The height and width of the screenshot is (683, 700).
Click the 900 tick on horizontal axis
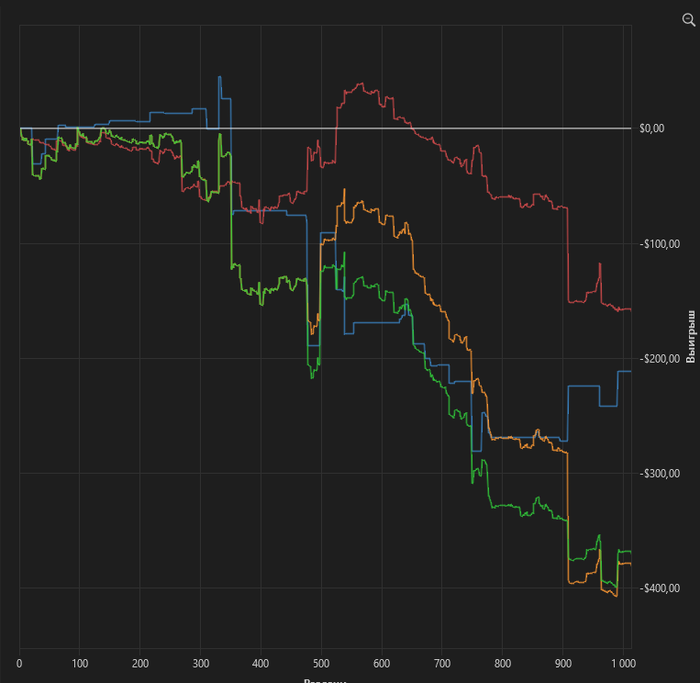[563, 663]
